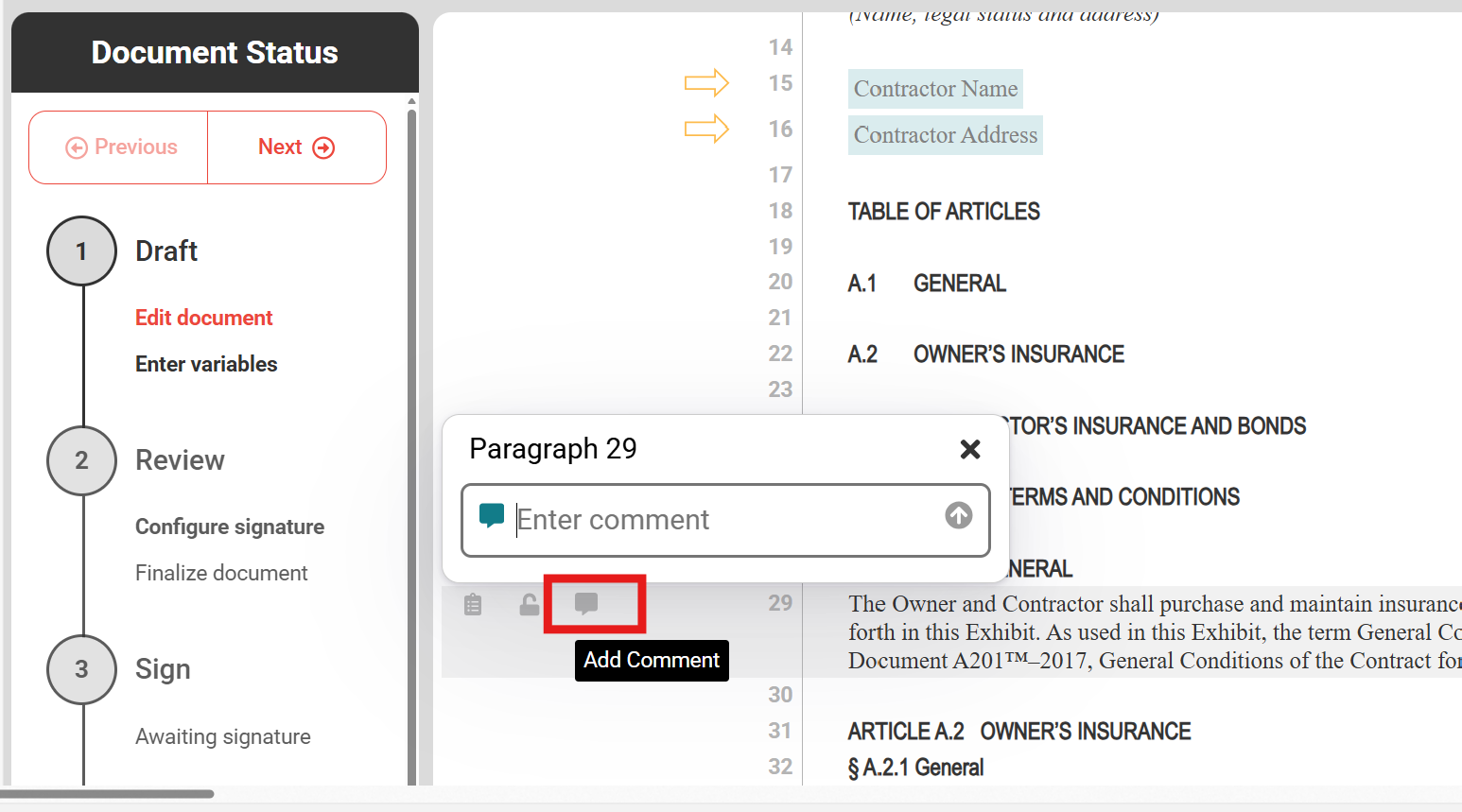
Task: Click the Add Comment speech bubble icon
Action: [586, 604]
